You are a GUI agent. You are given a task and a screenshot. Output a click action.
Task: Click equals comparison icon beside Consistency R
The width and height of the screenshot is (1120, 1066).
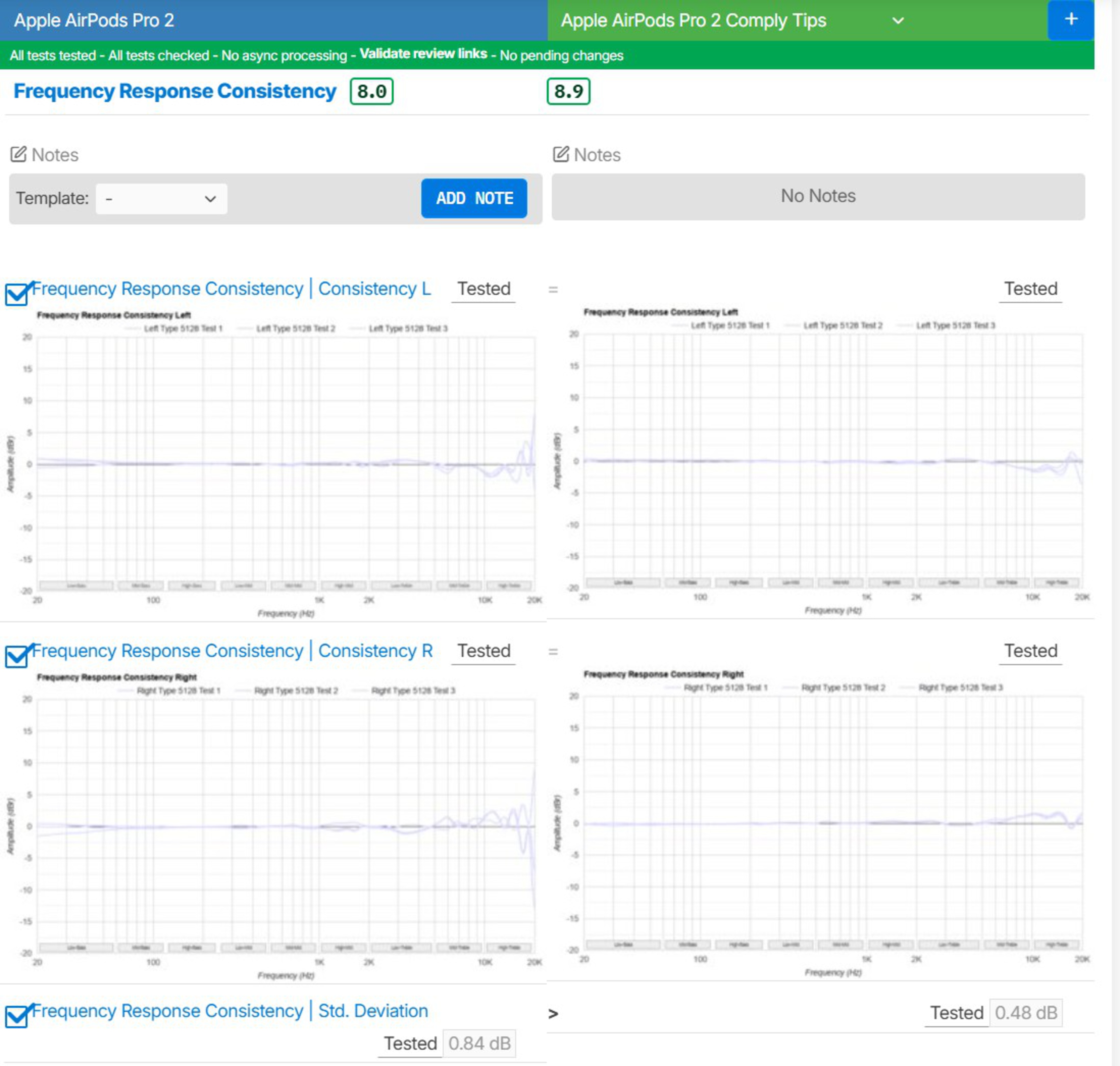pyautogui.click(x=553, y=652)
